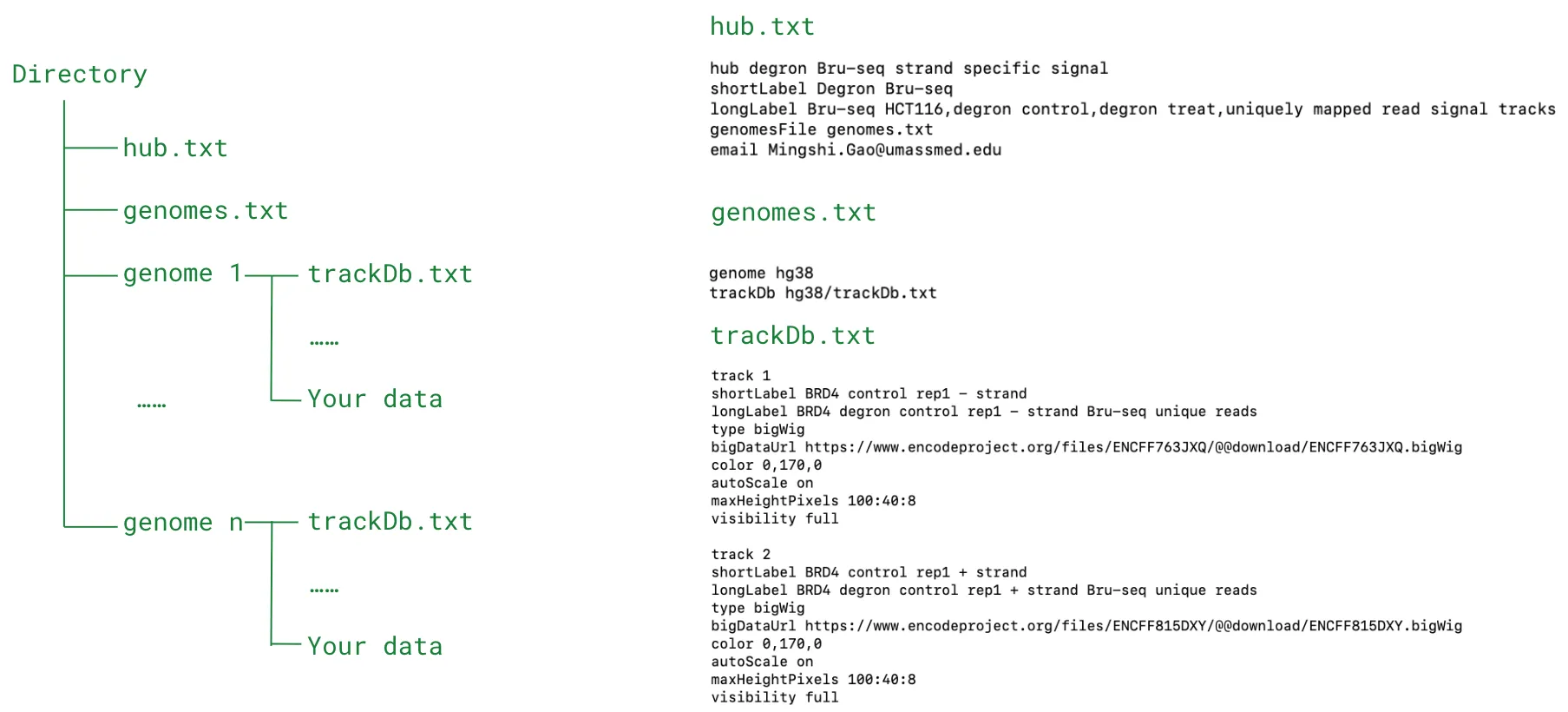
Task: Click the Mingshi.Gao@umassmed.edu email address
Action: (x=884, y=150)
